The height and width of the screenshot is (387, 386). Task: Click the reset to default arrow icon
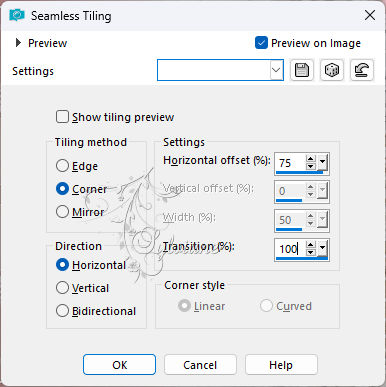(362, 70)
